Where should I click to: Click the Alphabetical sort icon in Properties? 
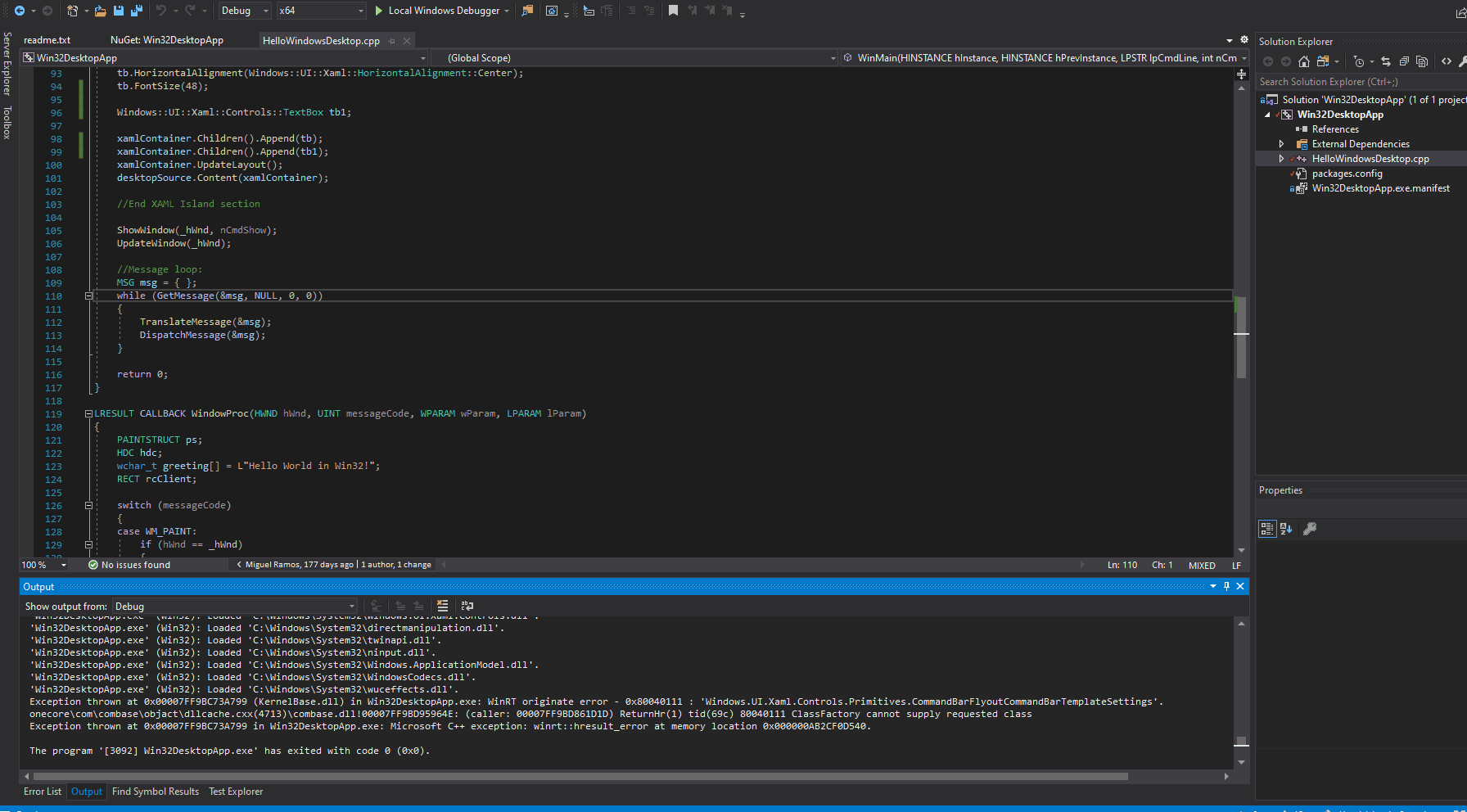[x=1286, y=529]
